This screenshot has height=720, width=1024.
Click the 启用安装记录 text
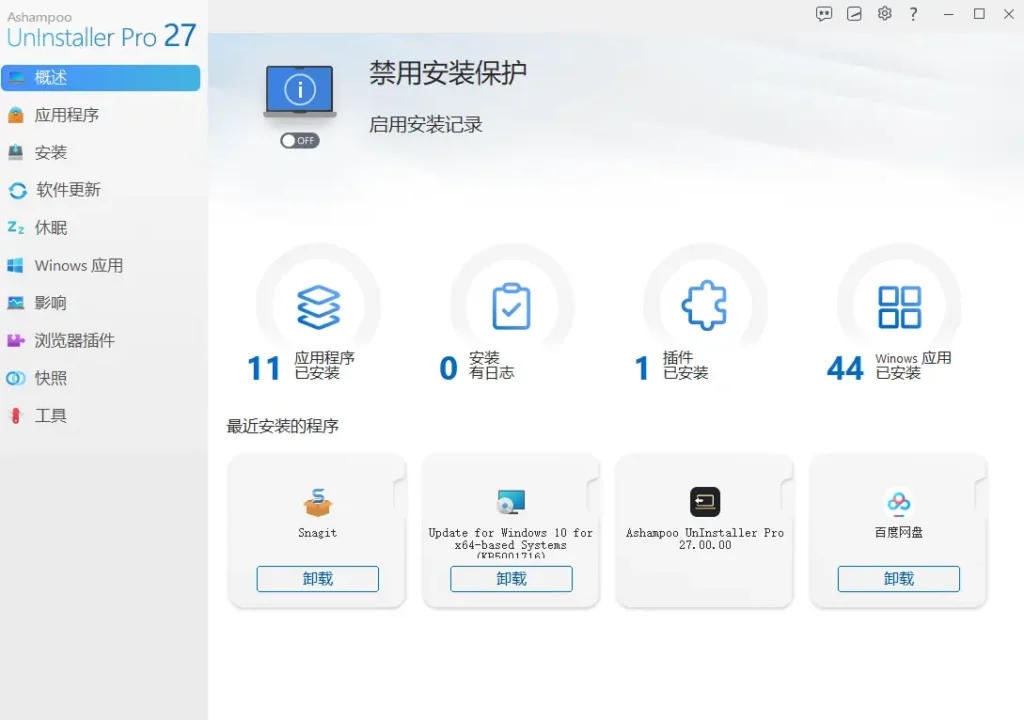coord(426,125)
